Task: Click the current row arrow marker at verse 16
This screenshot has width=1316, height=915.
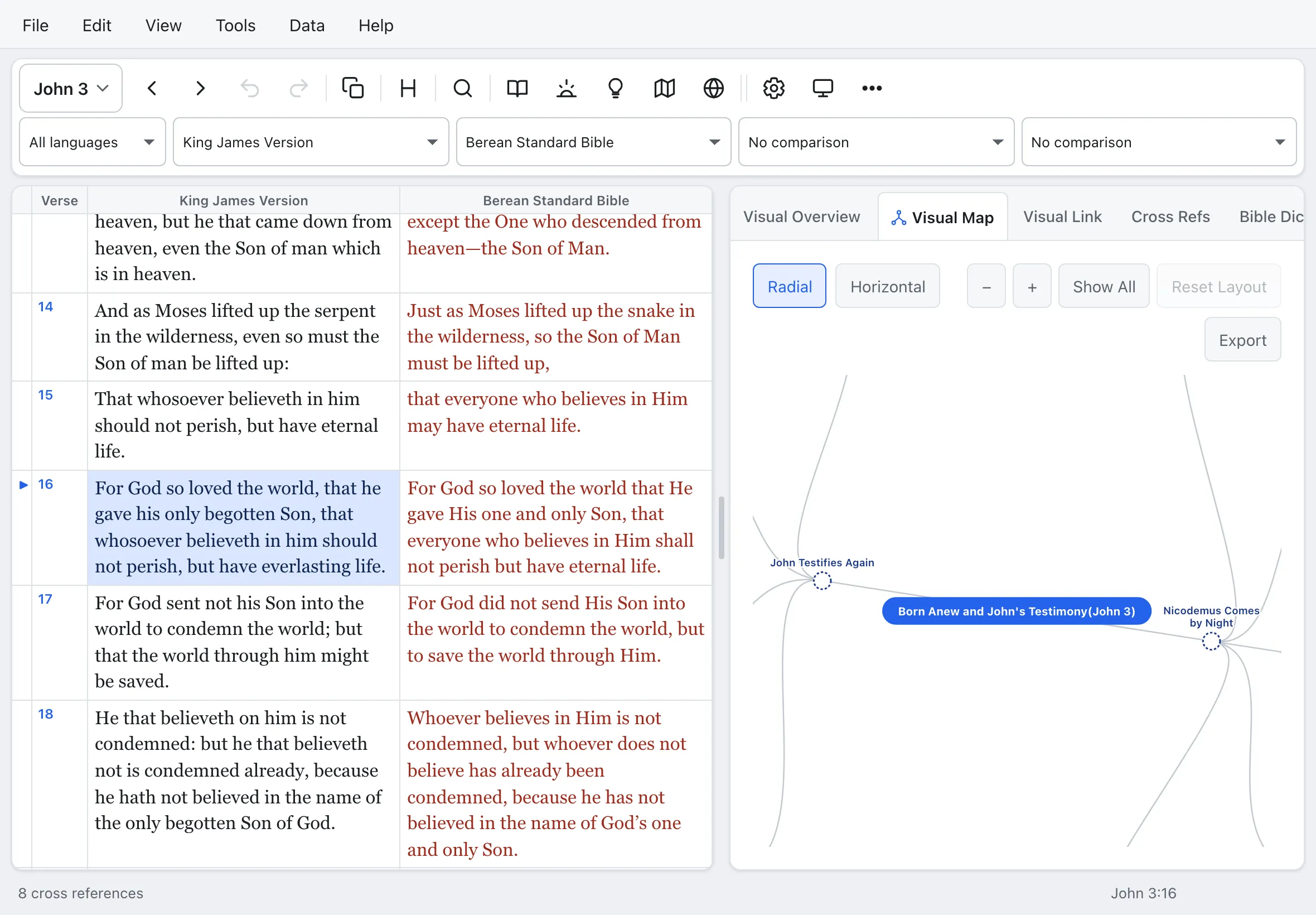Action: pos(23,485)
